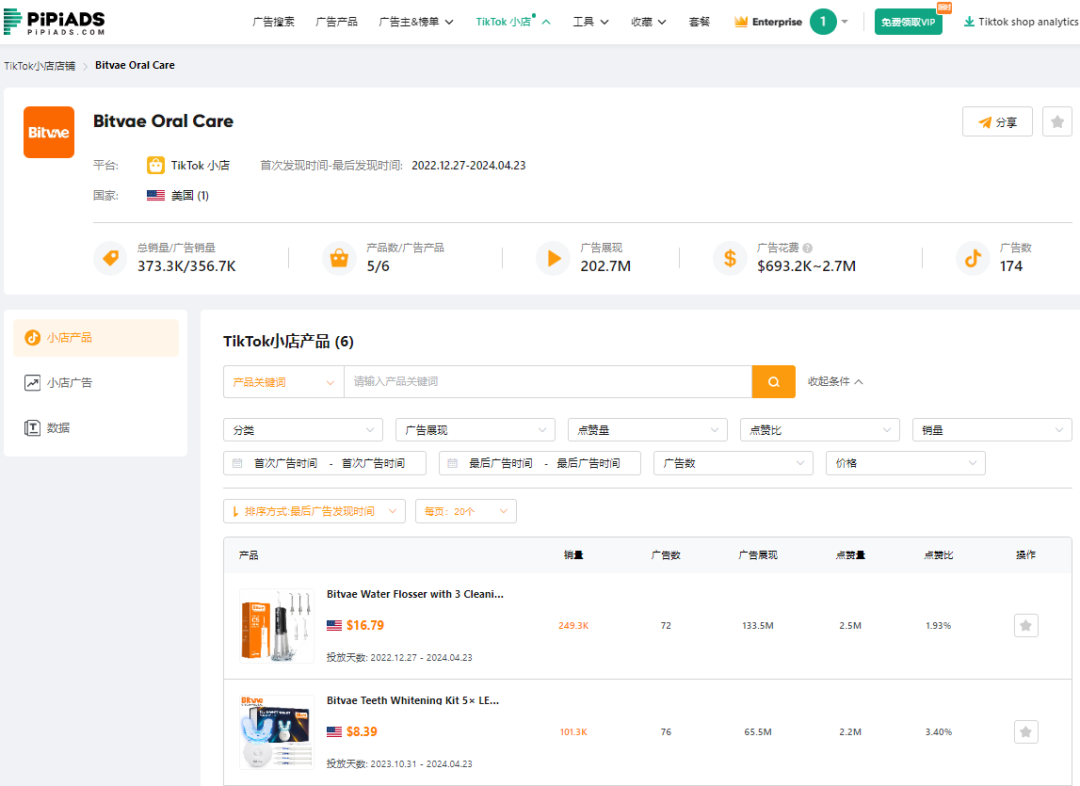Screen dimensions: 1080x786
Task: Open the account dropdown arrow beside avatar
Action: 844,22
